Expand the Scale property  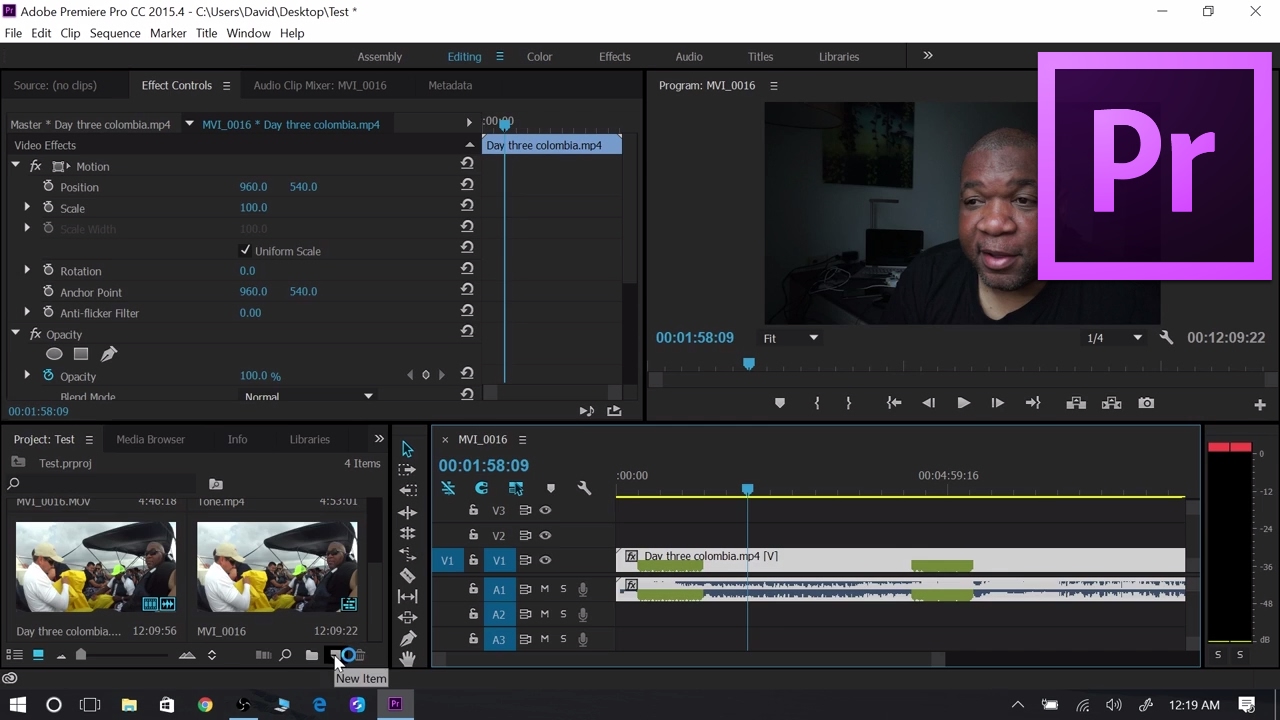click(x=27, y=208)
